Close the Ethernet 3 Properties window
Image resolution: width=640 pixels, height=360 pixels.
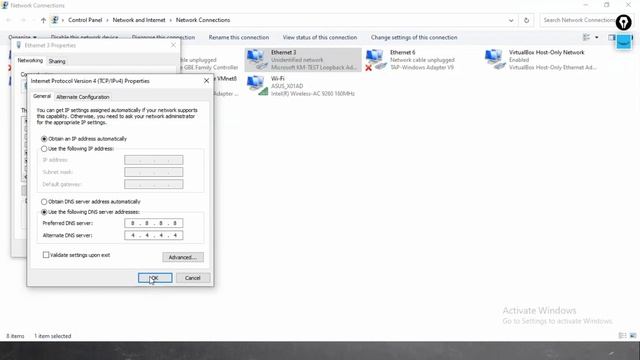point(173,45)
